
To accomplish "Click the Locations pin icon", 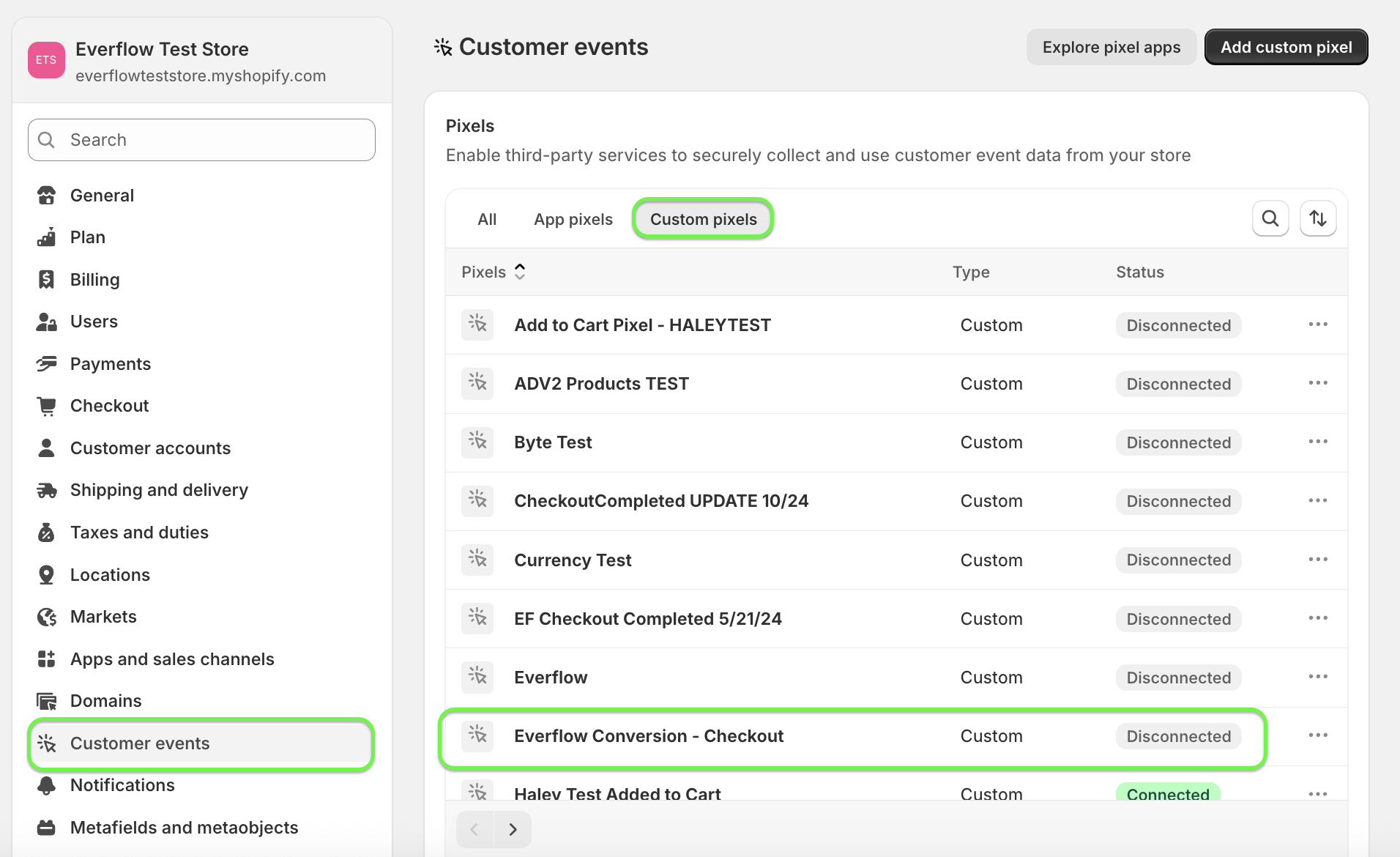I will coord(47,575).
